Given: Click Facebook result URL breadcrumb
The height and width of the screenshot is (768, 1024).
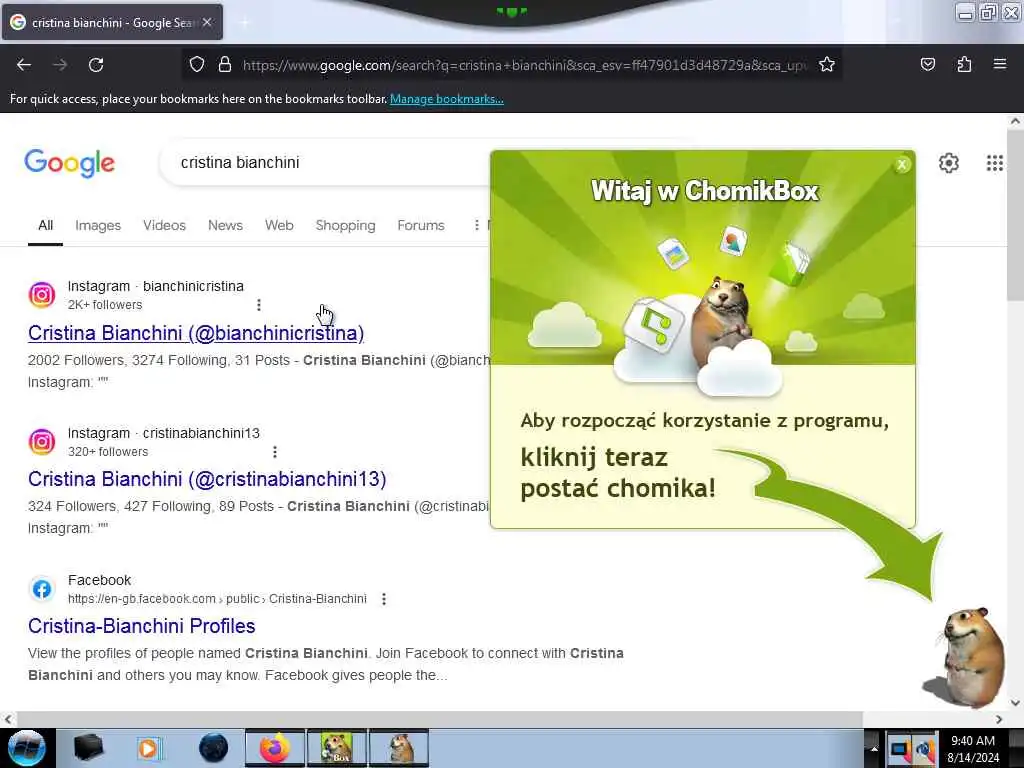Looking at the screenshot, I should click(217, 599).
